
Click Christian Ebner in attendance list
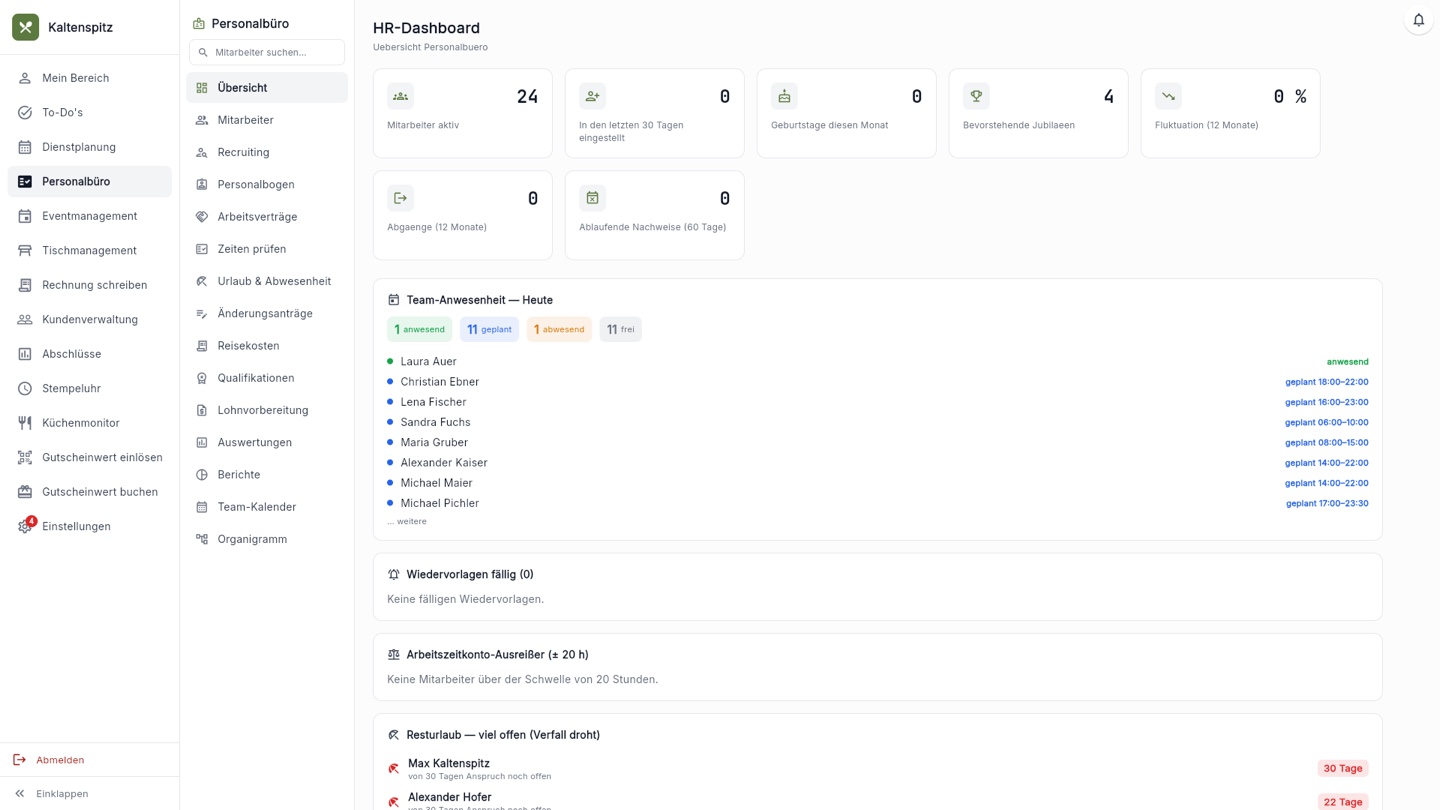click(x=440, y=382)
